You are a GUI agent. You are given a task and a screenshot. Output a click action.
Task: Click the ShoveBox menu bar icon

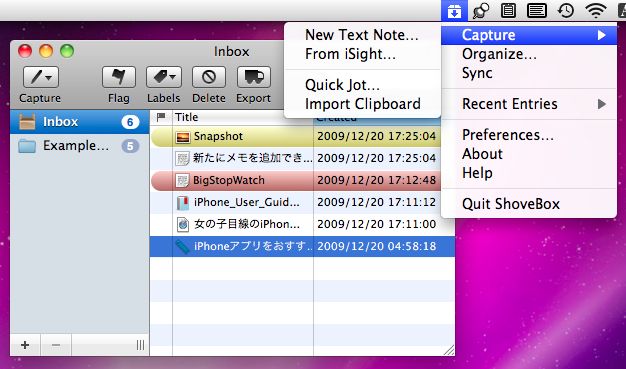point(454,11)
